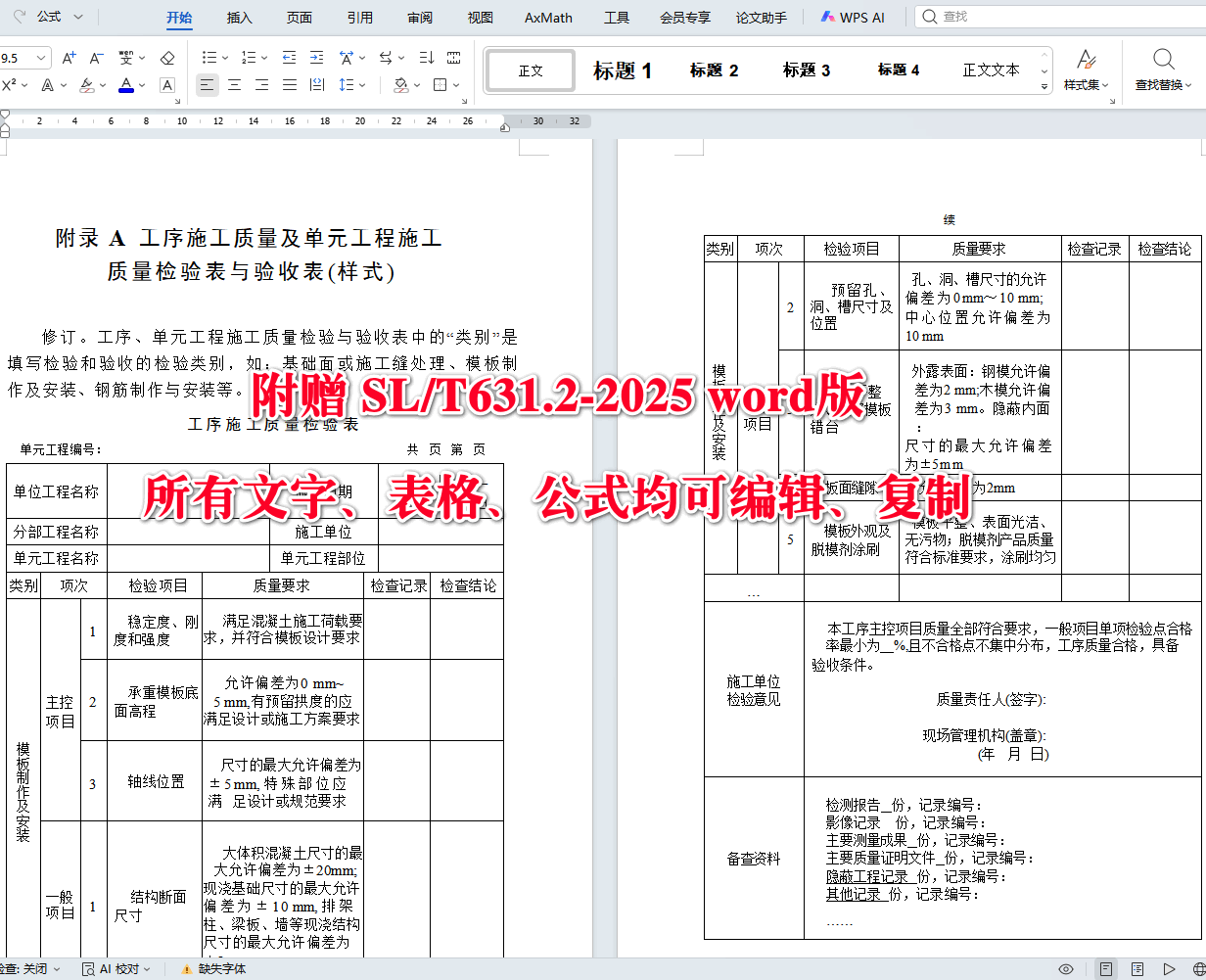Image resolution: width=1206 pixels, height=980 pixels.
Task: Open 查找替换 find and replace
Action: point(1164,70)
